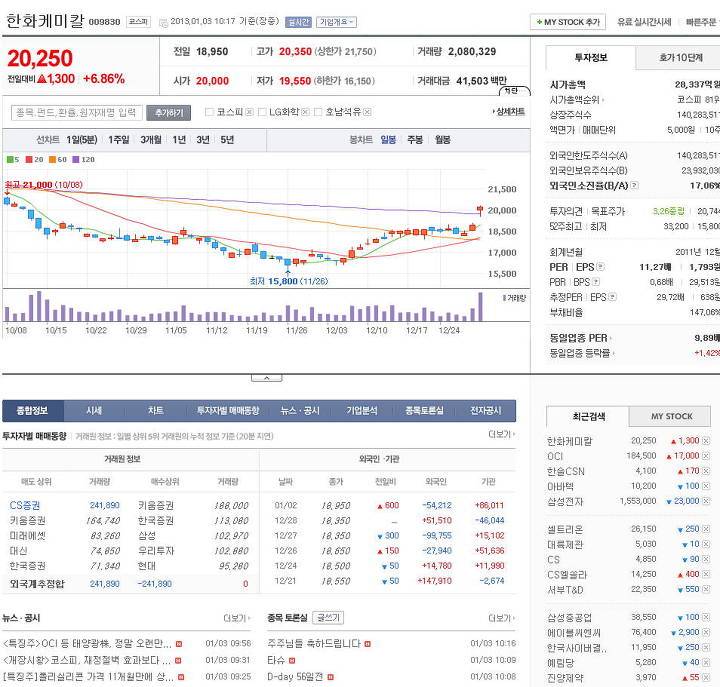The width and height of the screenshot is (720, 687).
Task: Click the stock name search input field
Action: coord(77,113)
